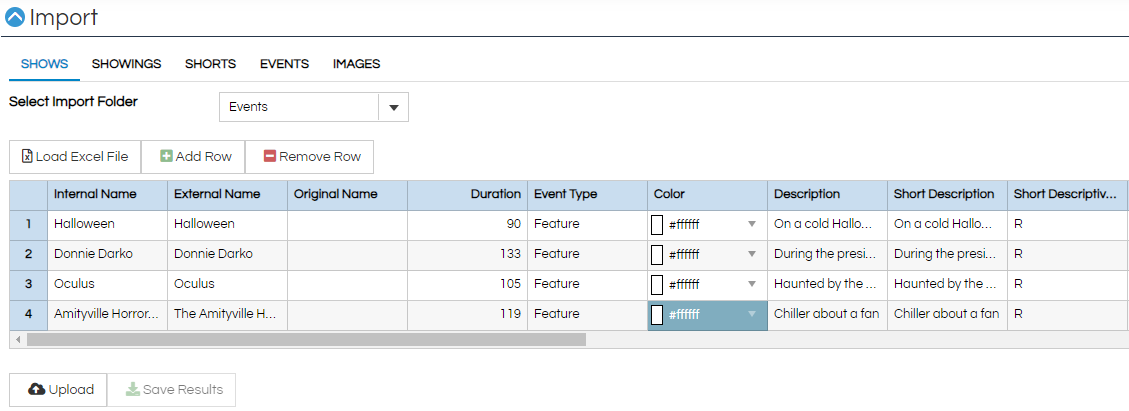Screen dimensions: 1129x411
Task: Click white color swatch in Donnie Darko row
Action: (657, 254)
